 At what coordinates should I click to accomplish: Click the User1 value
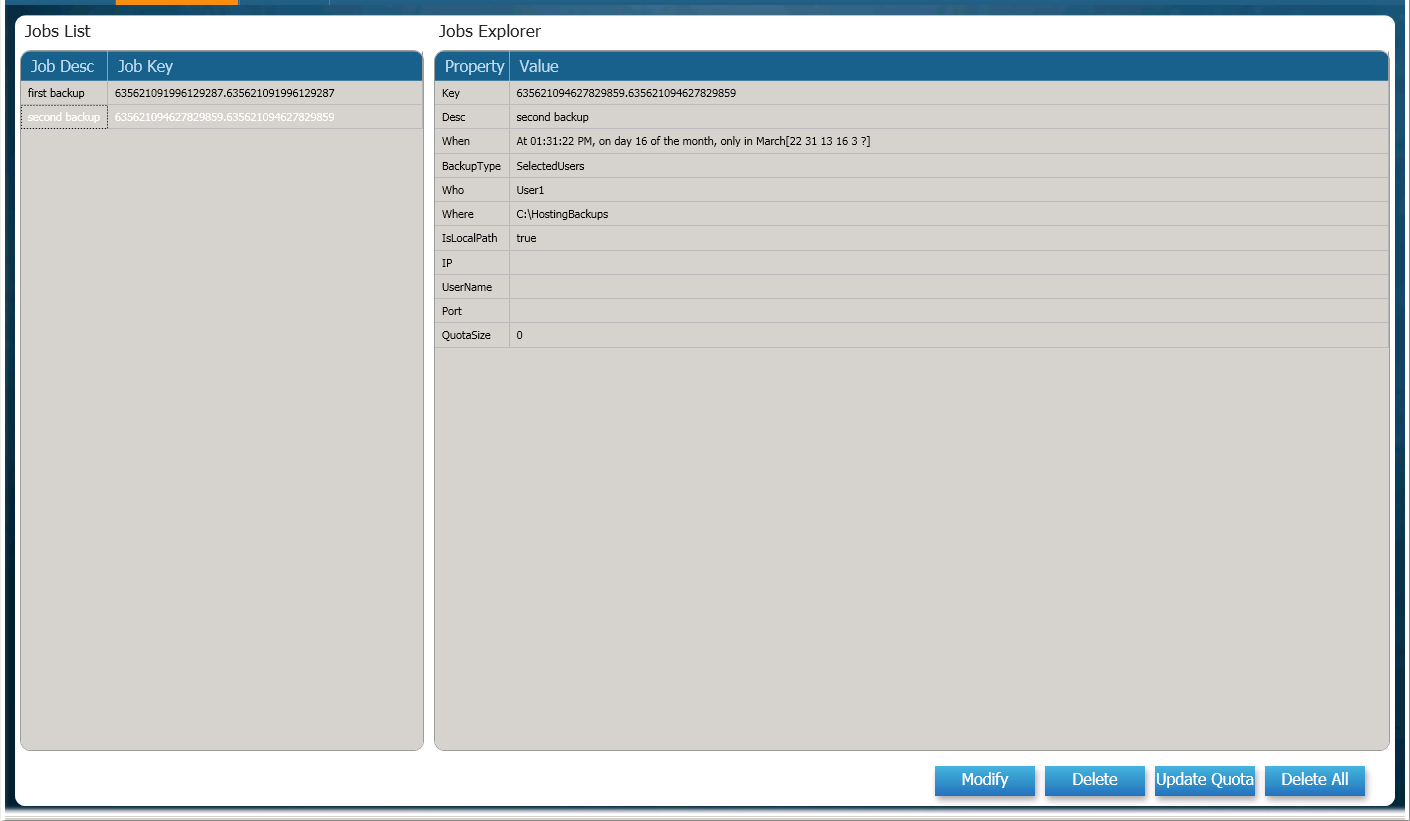point(949,190)
